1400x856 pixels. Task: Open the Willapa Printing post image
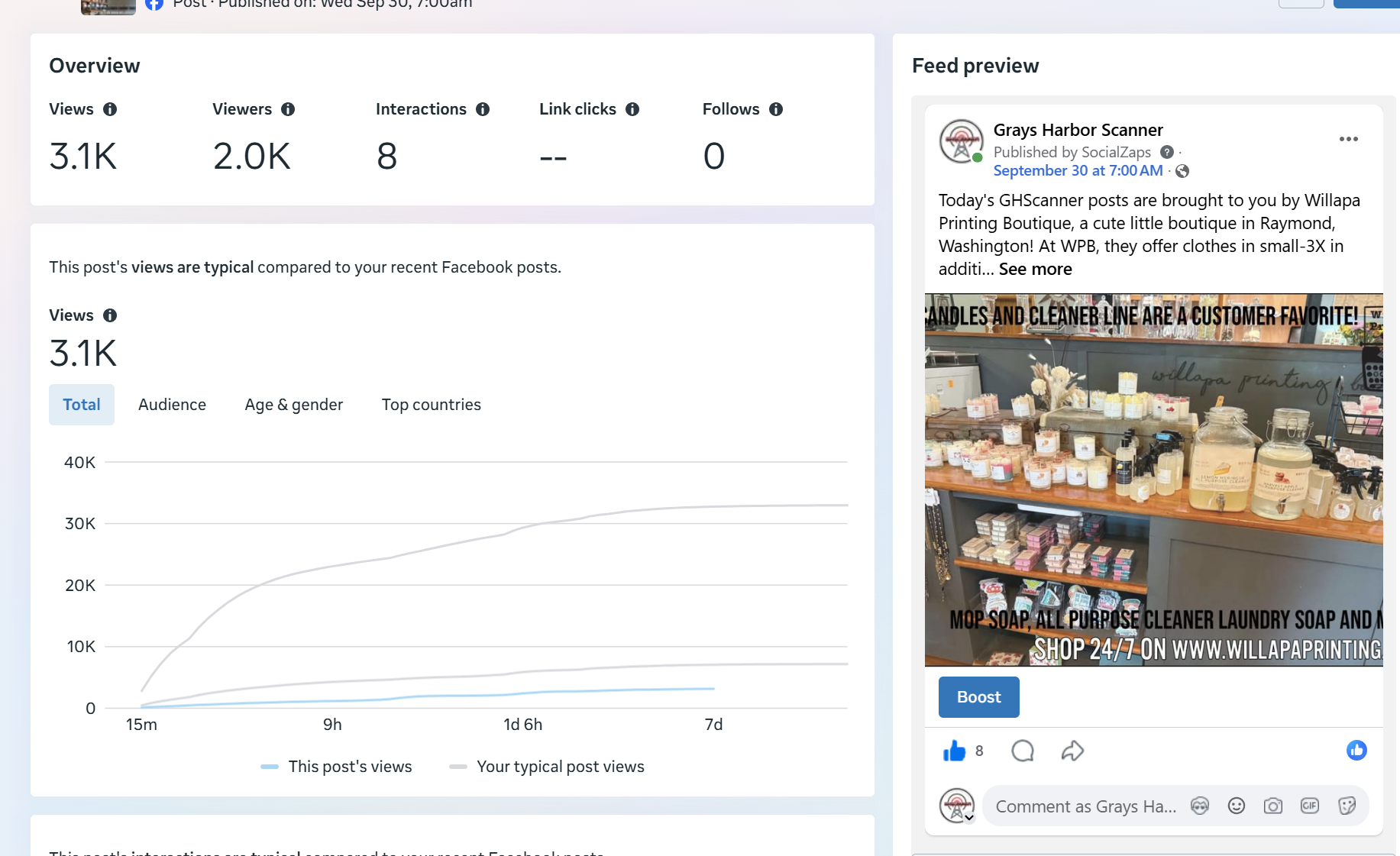click(1153, 480)
